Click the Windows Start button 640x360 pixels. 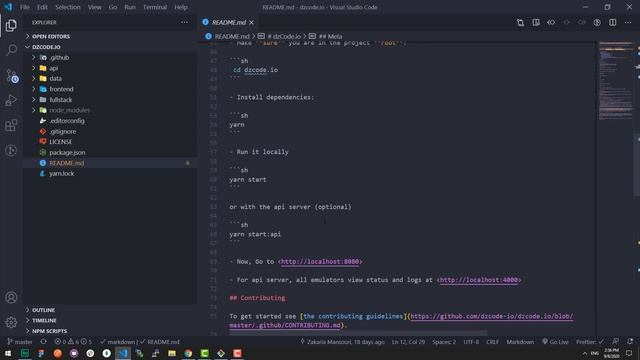[8, 353]
